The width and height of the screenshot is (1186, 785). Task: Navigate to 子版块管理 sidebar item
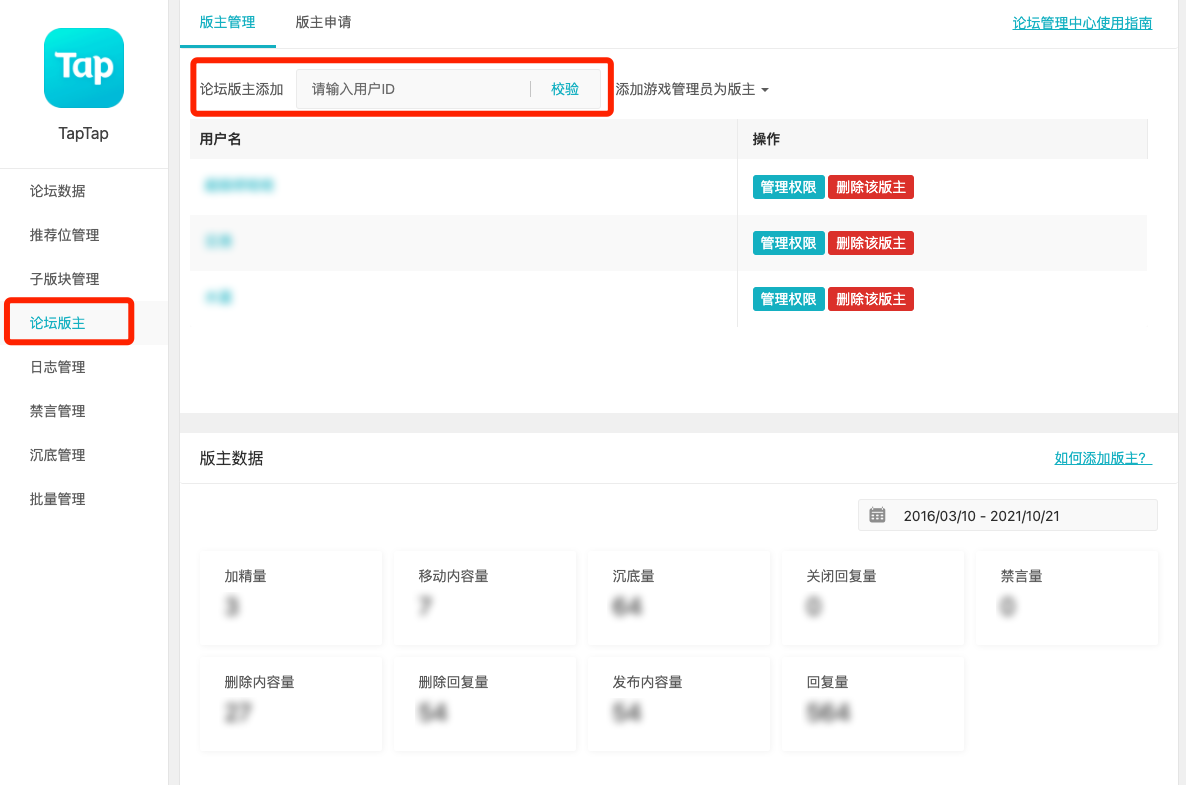pyautogui.click(x=64, y=279)
